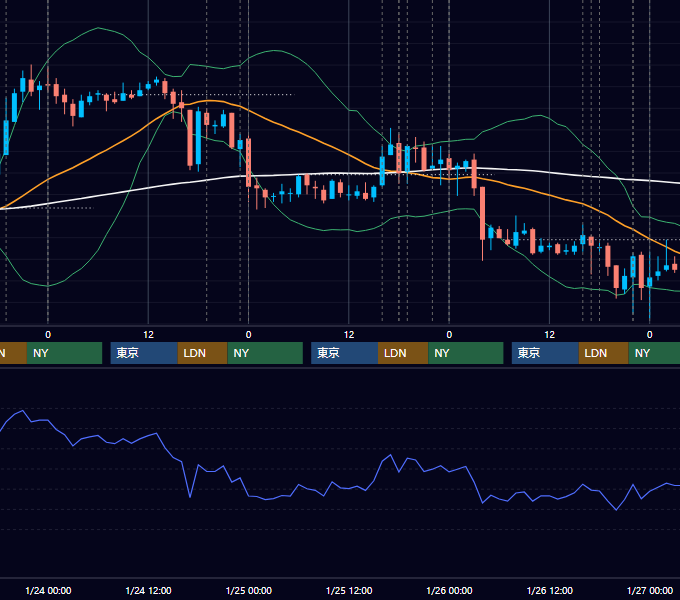This screenshot has width=680, height=600.
Task: Select the NY session block starting 1/27 00:00
Action: click(654, 353)
